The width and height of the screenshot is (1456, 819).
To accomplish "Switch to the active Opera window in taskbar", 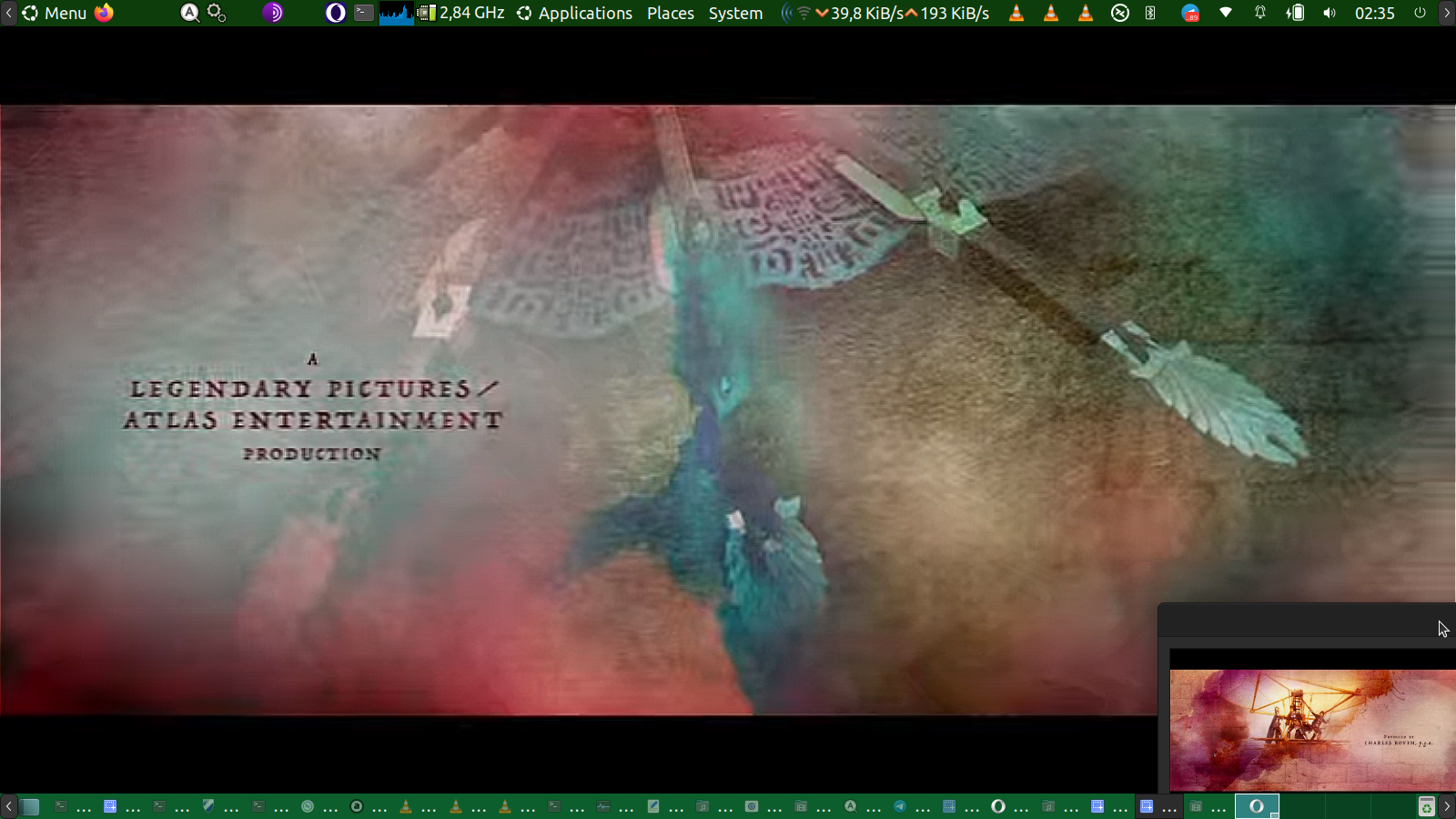I will (x=1257, y=806).
